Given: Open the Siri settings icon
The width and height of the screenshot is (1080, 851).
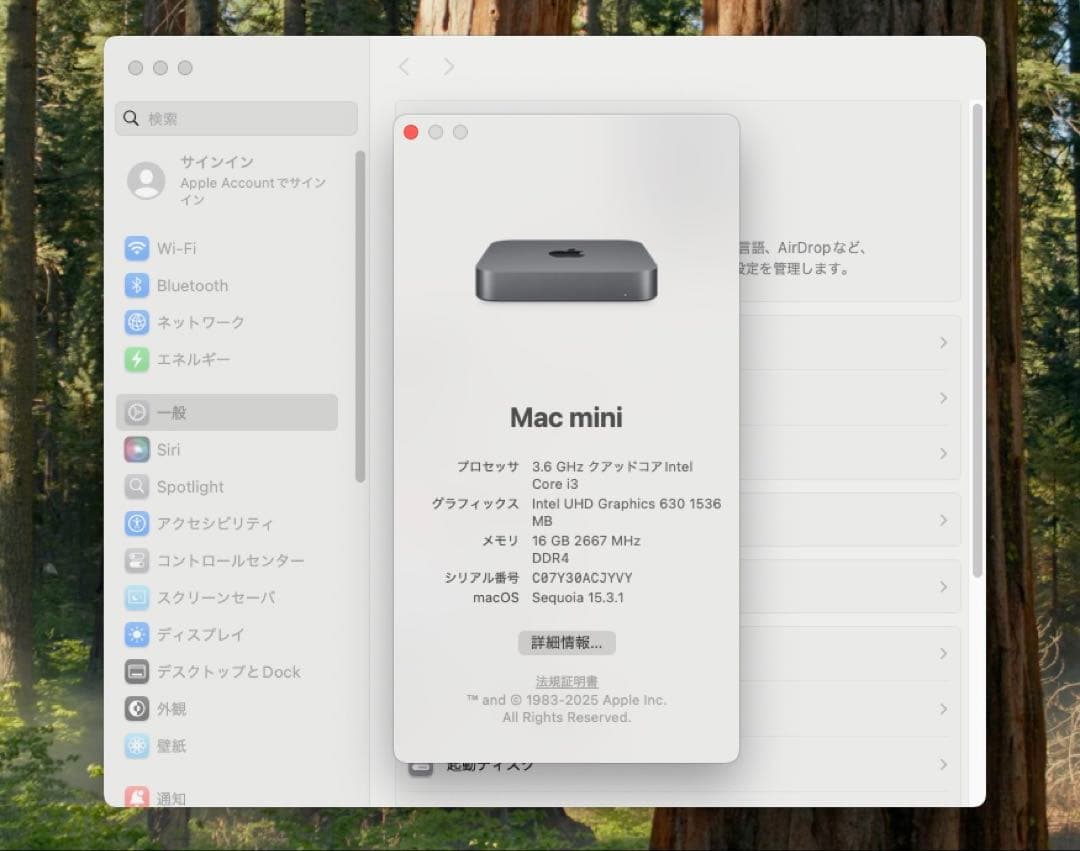Looking at the screenshot, I should [x=136, y=449].
